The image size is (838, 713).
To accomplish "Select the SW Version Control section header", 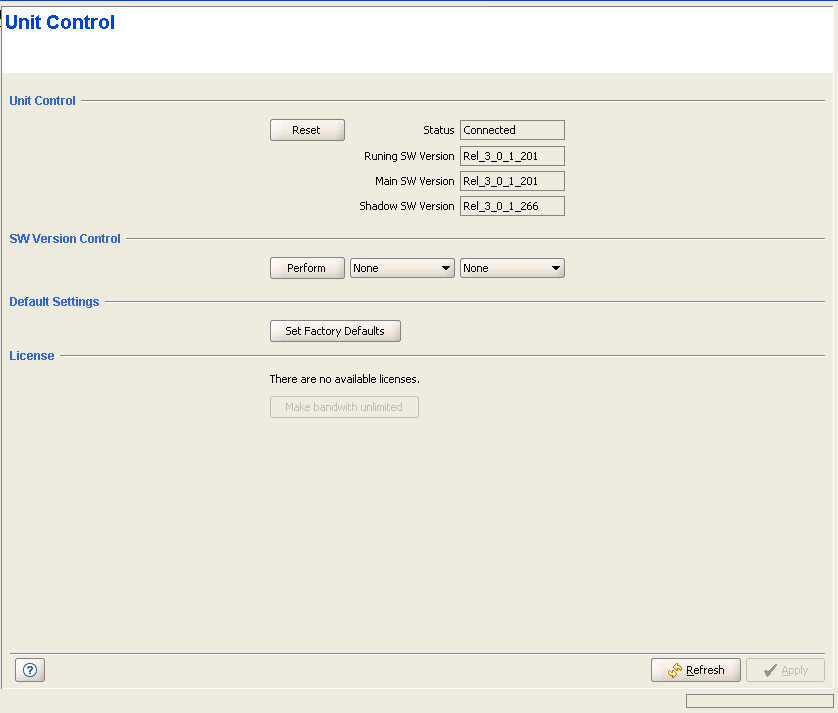I will [x=65, y=239].
